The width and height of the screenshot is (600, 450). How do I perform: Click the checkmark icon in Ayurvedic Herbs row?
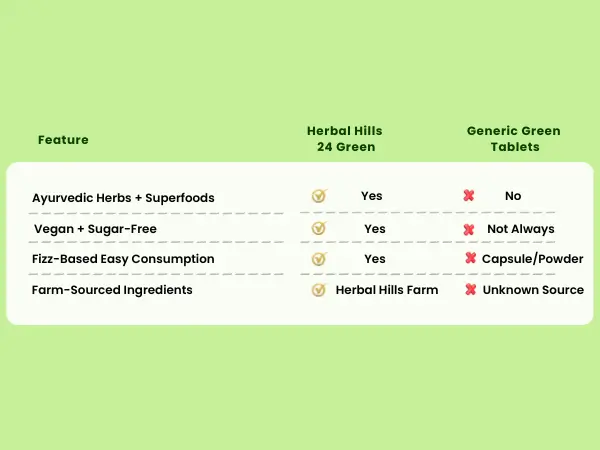(319, 196)
